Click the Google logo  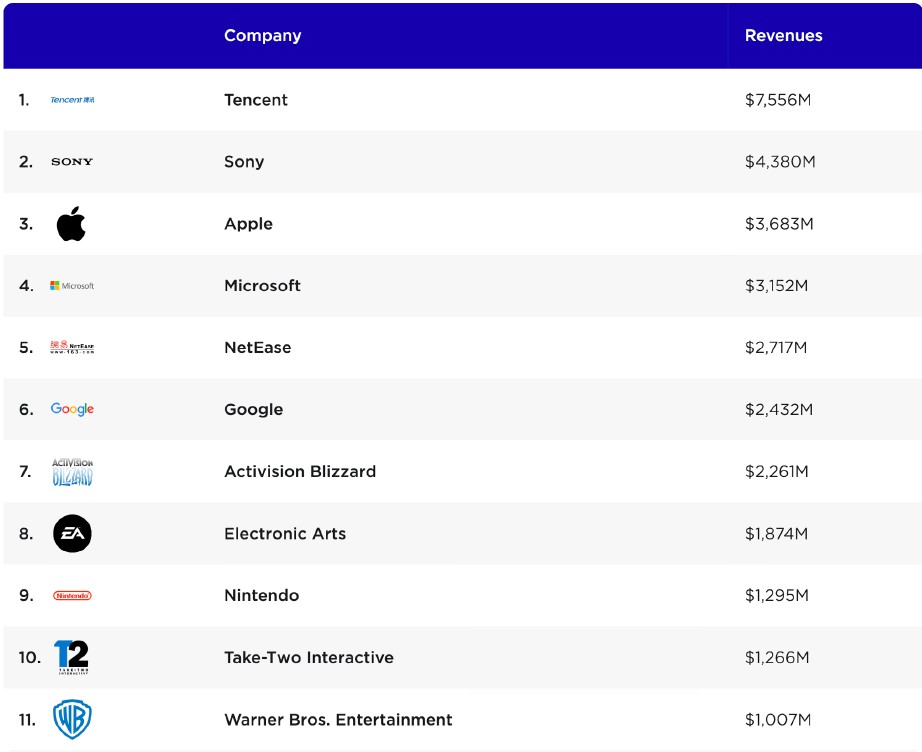click(x=72, y=409)
